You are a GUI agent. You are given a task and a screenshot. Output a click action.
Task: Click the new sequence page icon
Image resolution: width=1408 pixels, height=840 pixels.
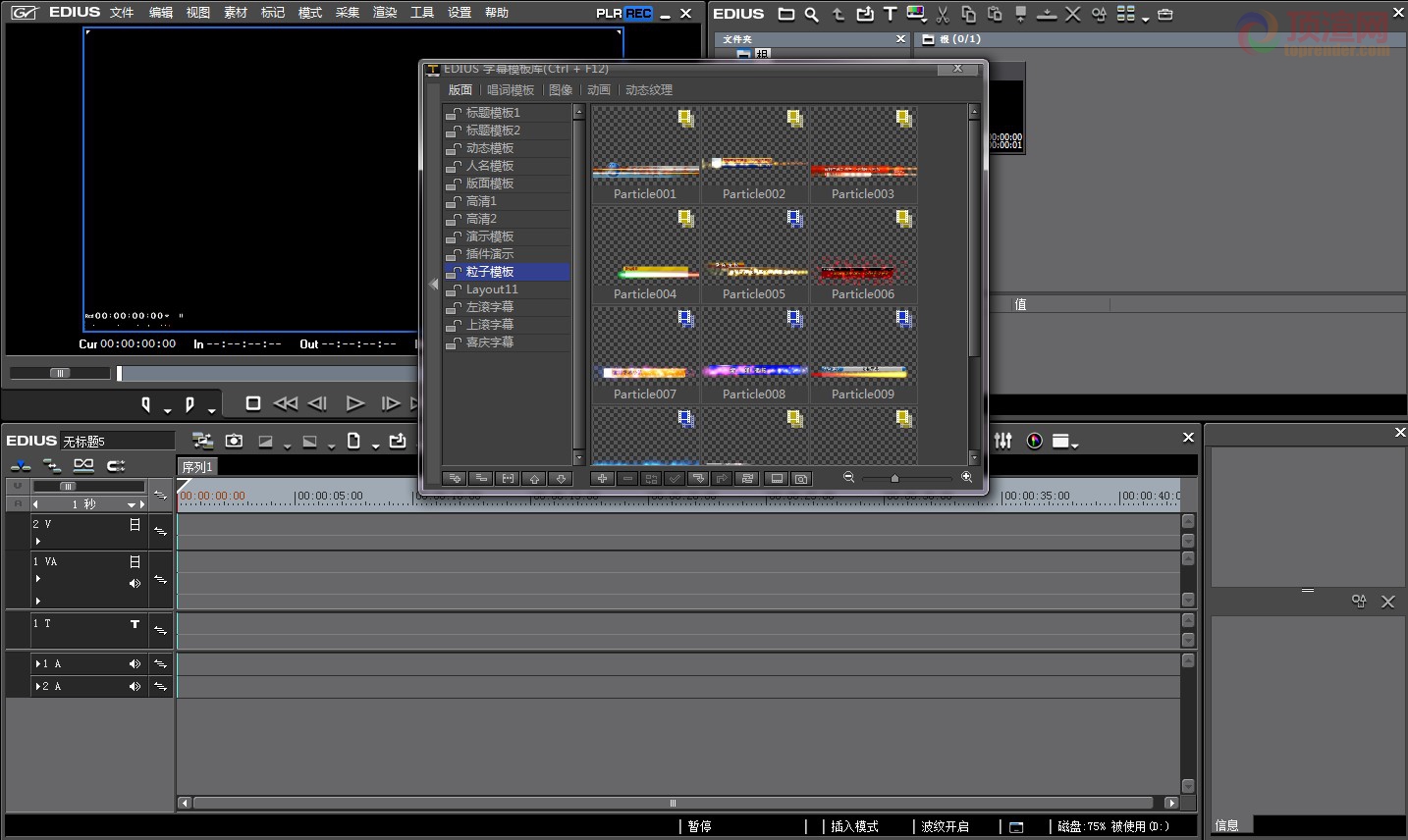[354, 441]
